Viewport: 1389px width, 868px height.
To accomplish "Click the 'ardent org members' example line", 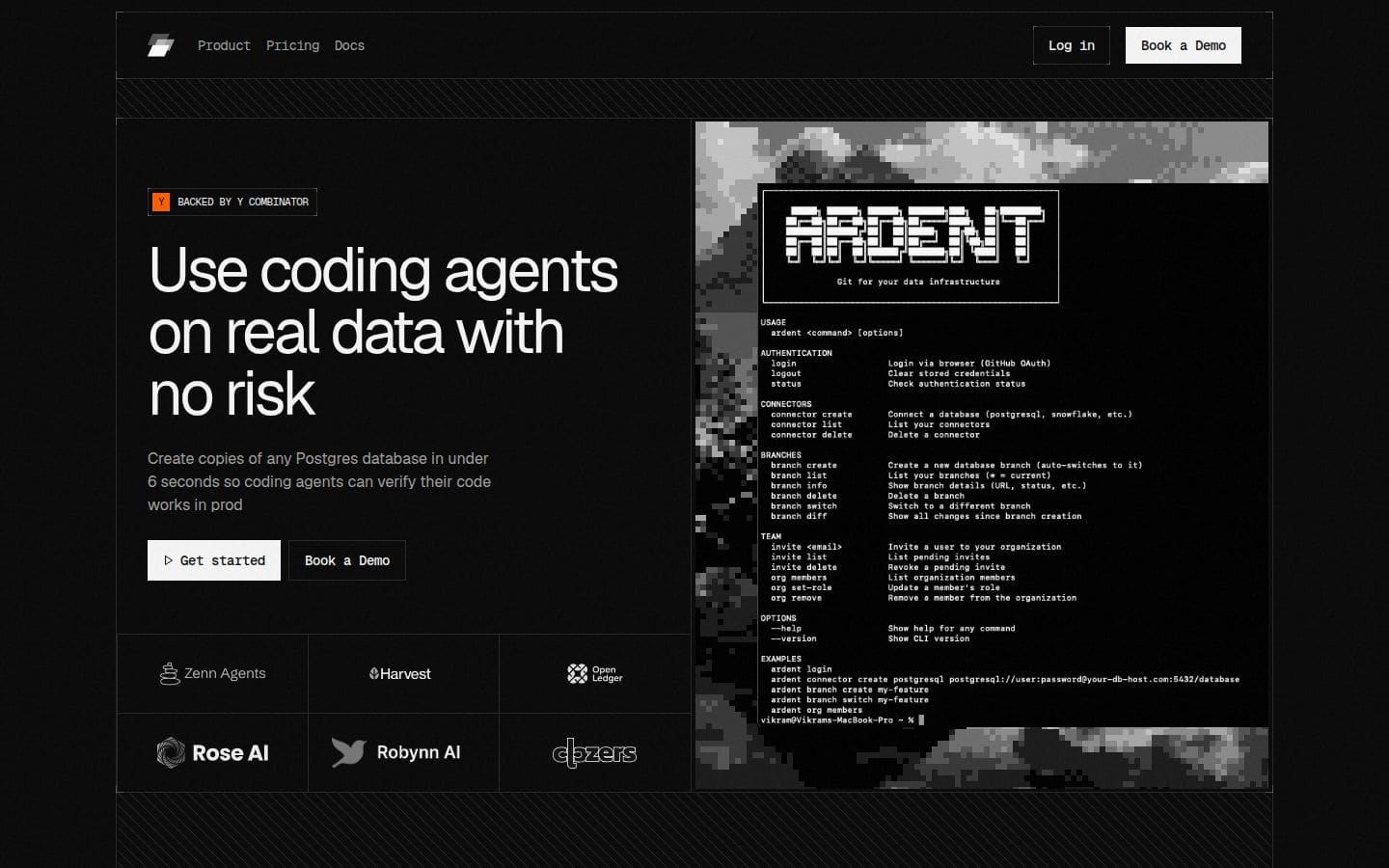I will 816,710.
